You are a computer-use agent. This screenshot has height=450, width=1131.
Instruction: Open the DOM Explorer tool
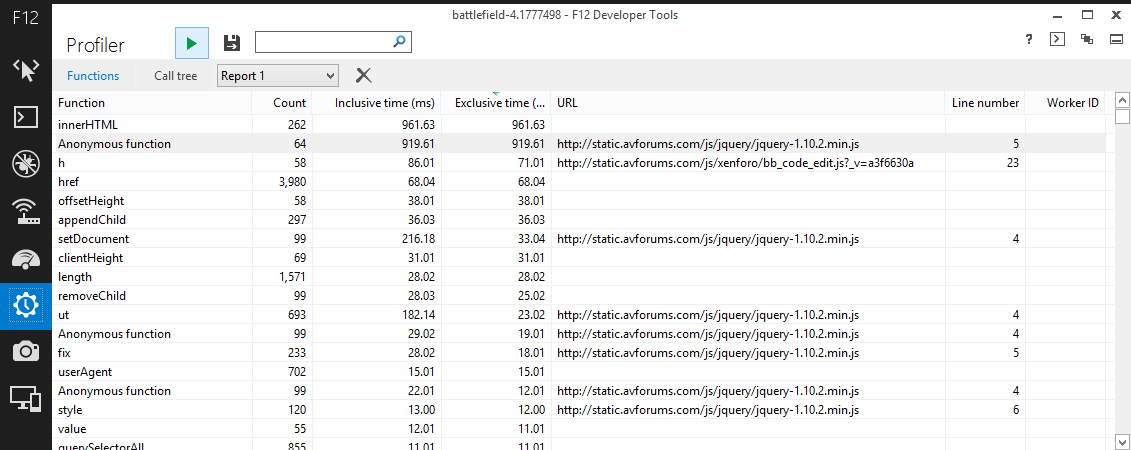tap(24, 70)
